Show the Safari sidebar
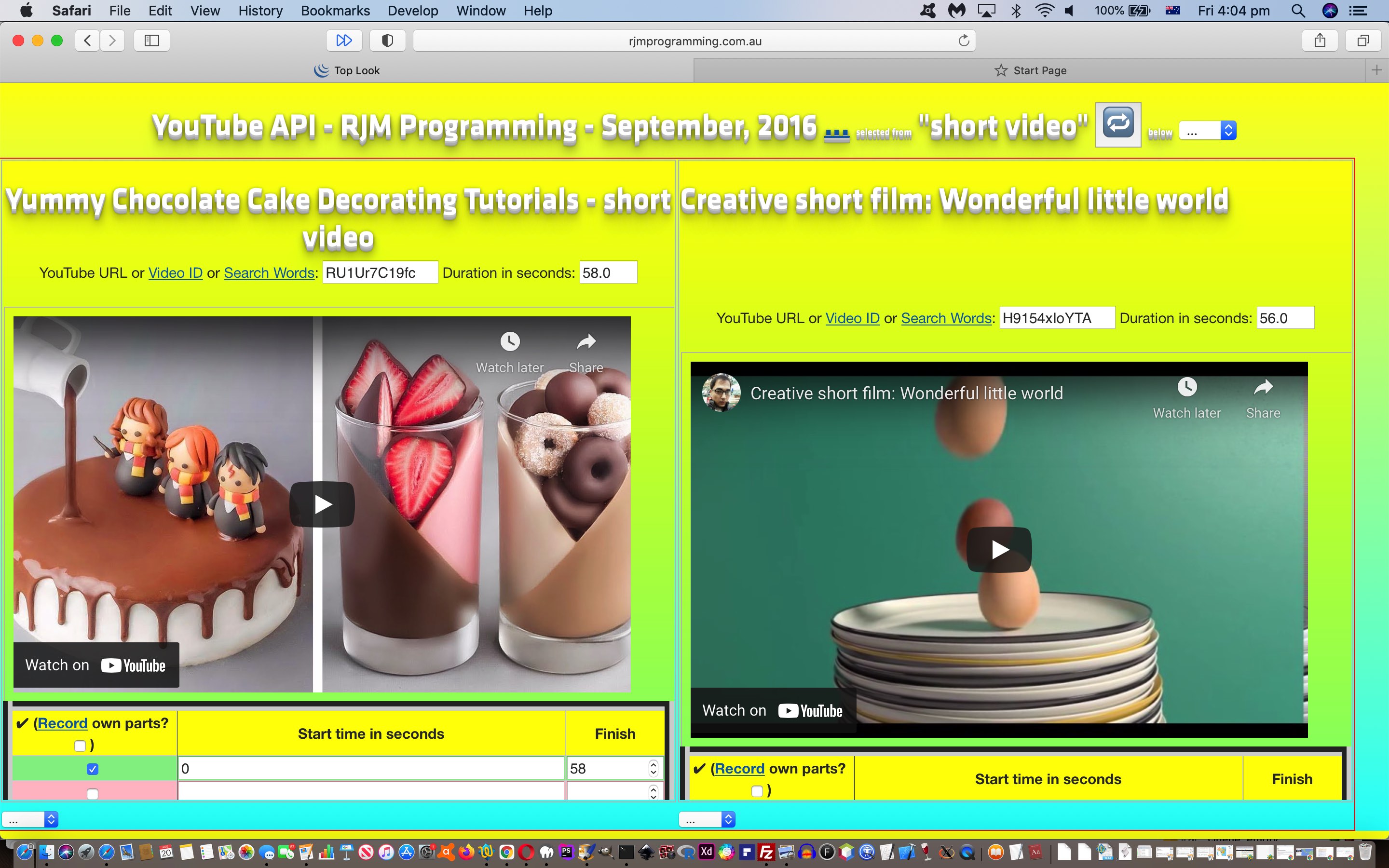1389x868 pixels. pos(151,40)
